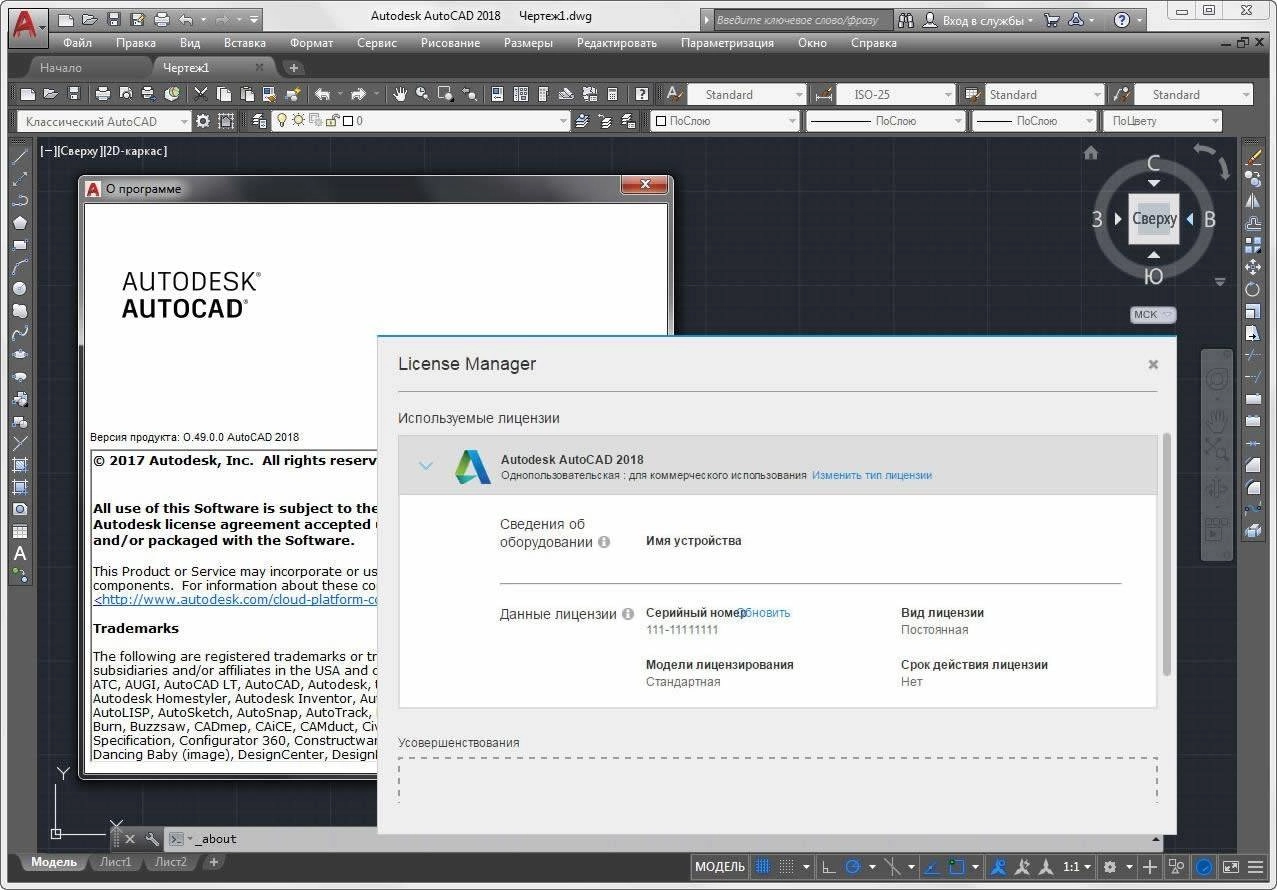Select the Line tool in the Draw toolbar
Screen dimensions: 1277x890
[19, 157]
